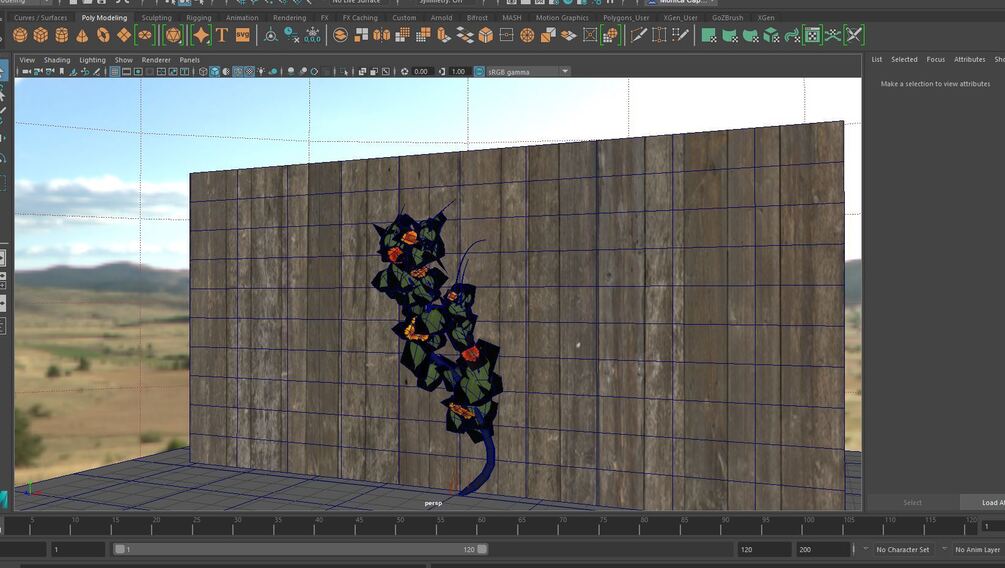Open the Motion Graphics shelf tab
The image size is (1005, 568).
click(x=562, y=18)
